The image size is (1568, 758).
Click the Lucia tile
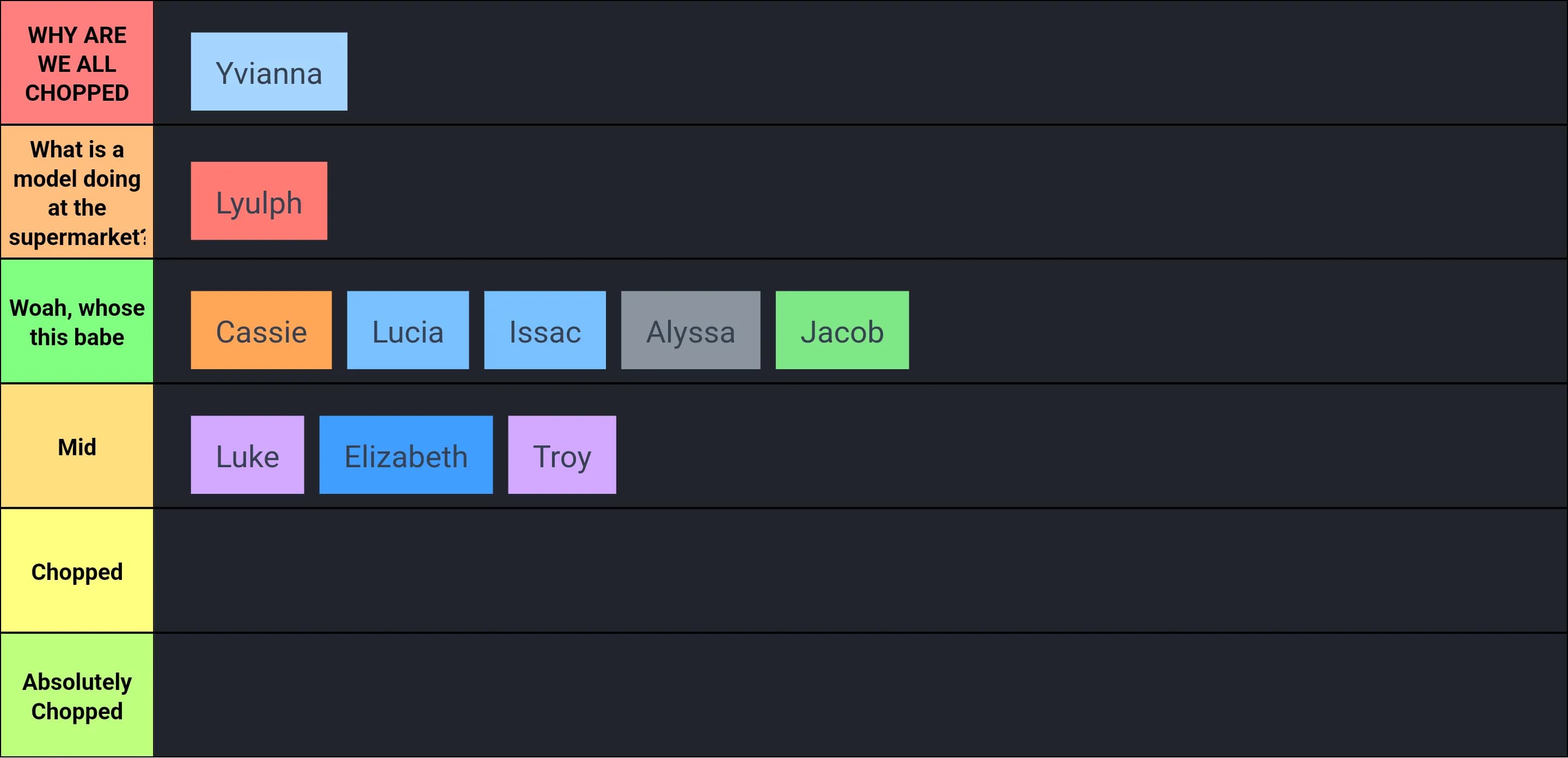[408, 330]
